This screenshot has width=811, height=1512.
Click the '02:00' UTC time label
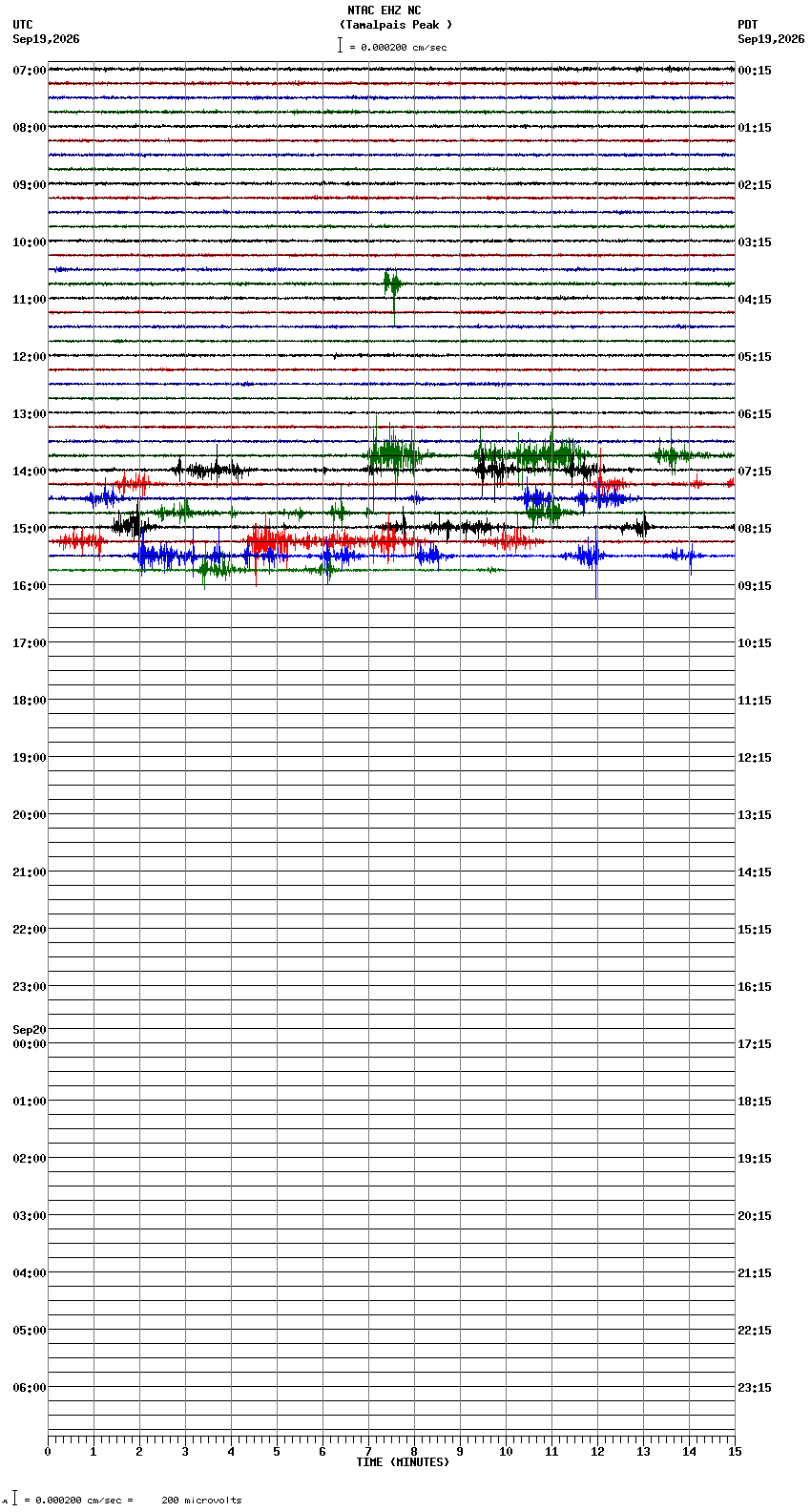coord(30,1159)
